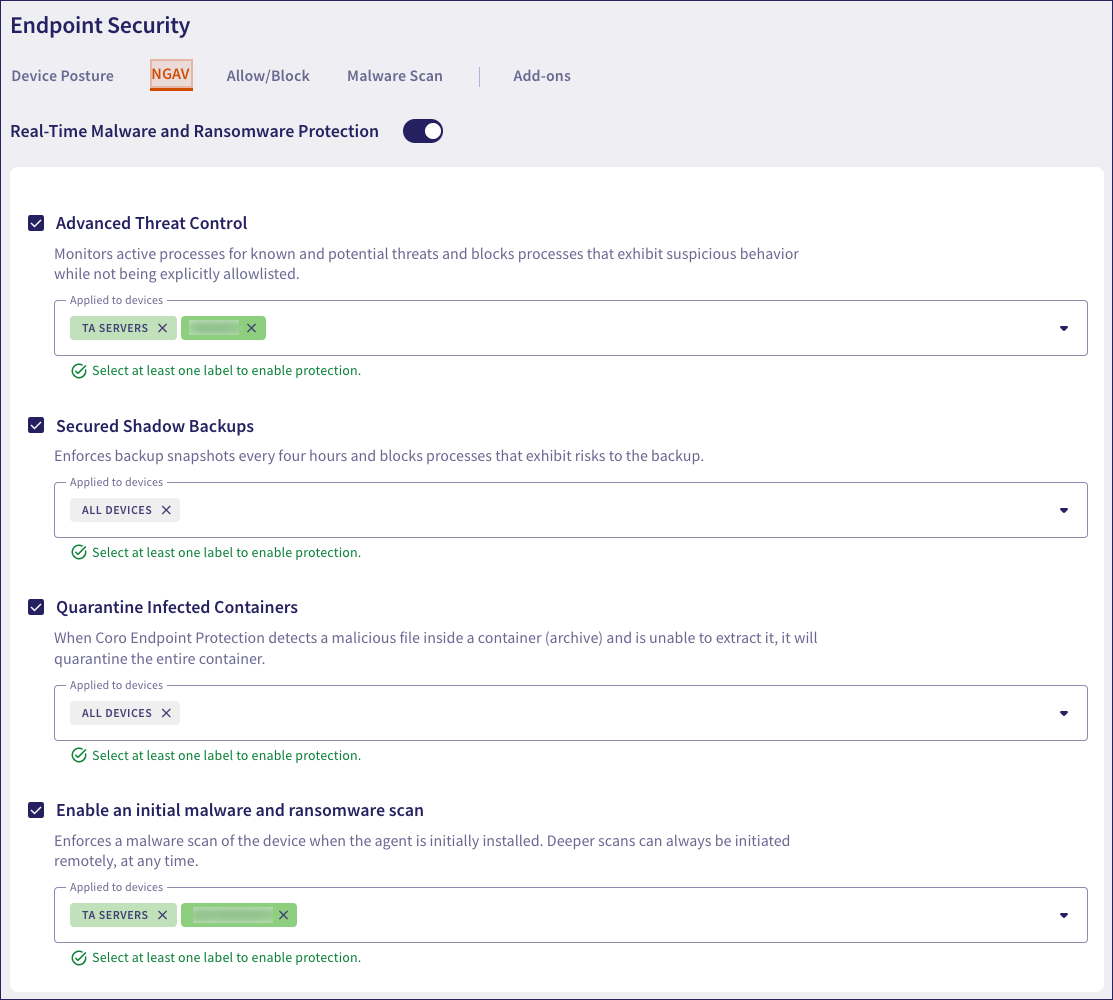Click green check icon under Secured Shadow Backups

click(79, 553)
